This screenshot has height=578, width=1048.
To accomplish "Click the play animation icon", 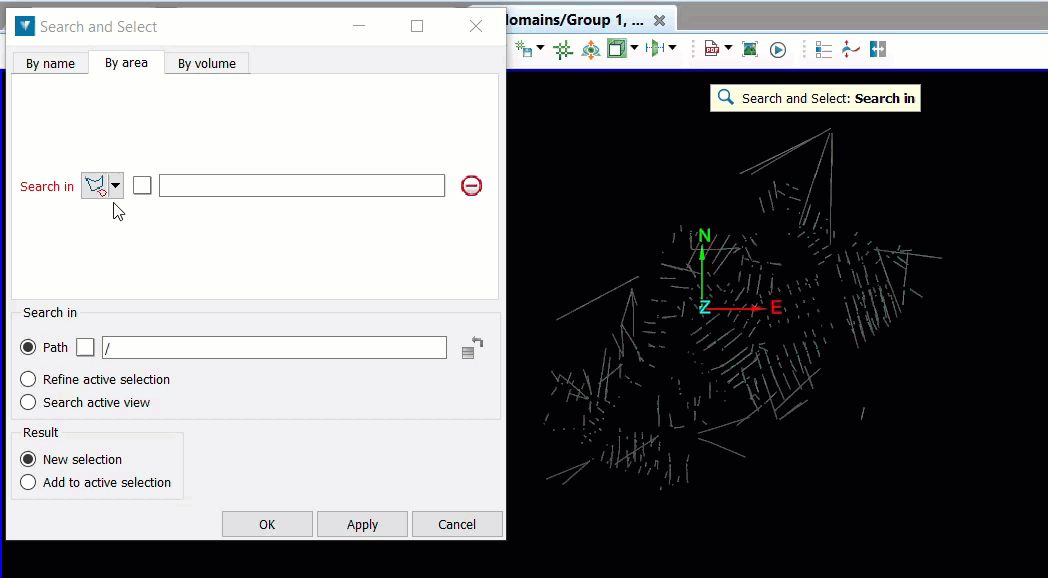I will (x=778, y=50).
